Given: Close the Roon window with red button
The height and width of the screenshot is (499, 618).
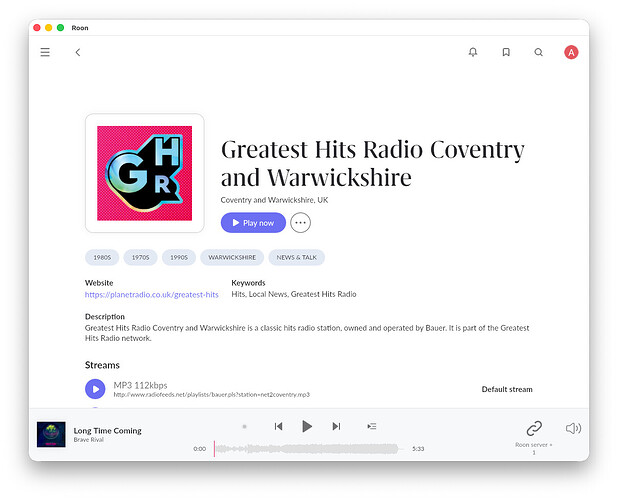Looking at the screenshot, I should (37, 28).
